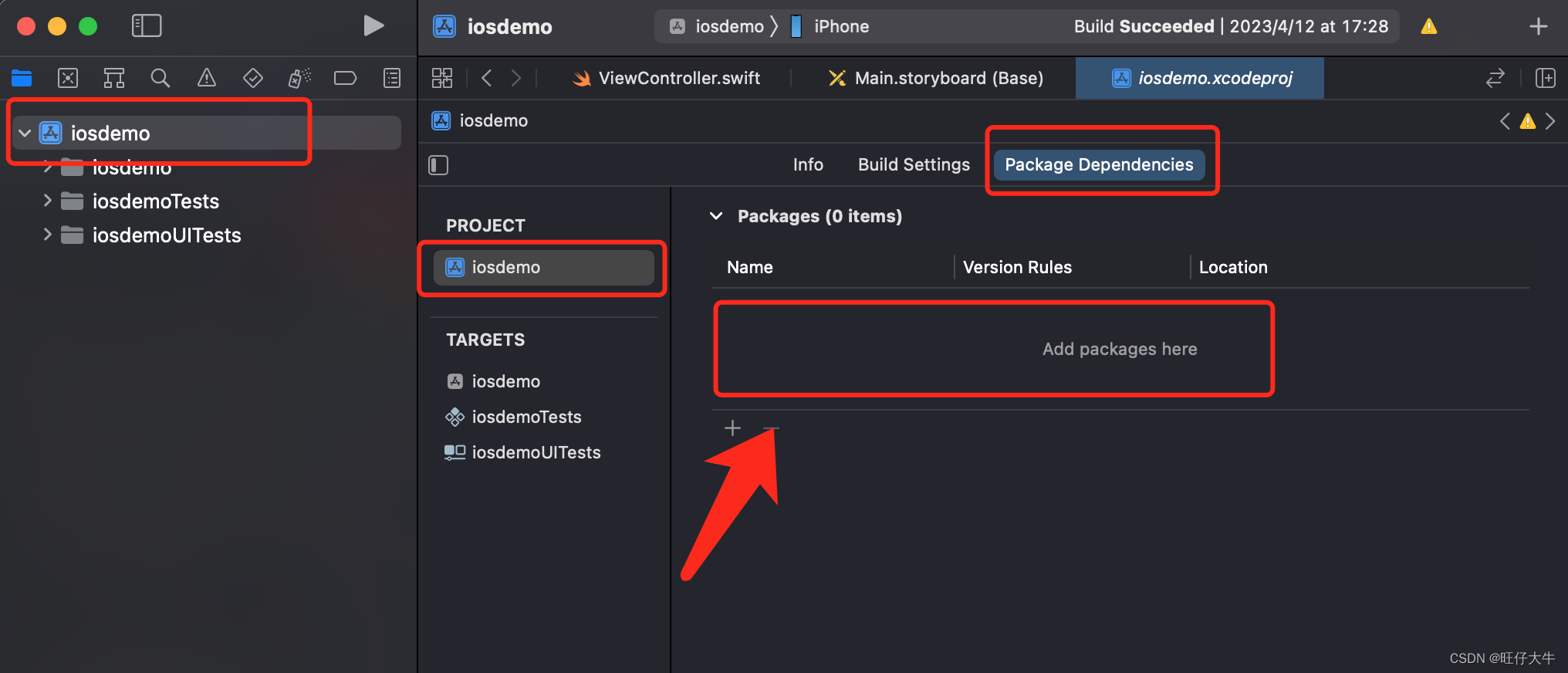The height and width of the screenshot is (673, 1568).
Task: Open the Source Control navigator icon
Action: pyautogui.click(x=68, y=78)
